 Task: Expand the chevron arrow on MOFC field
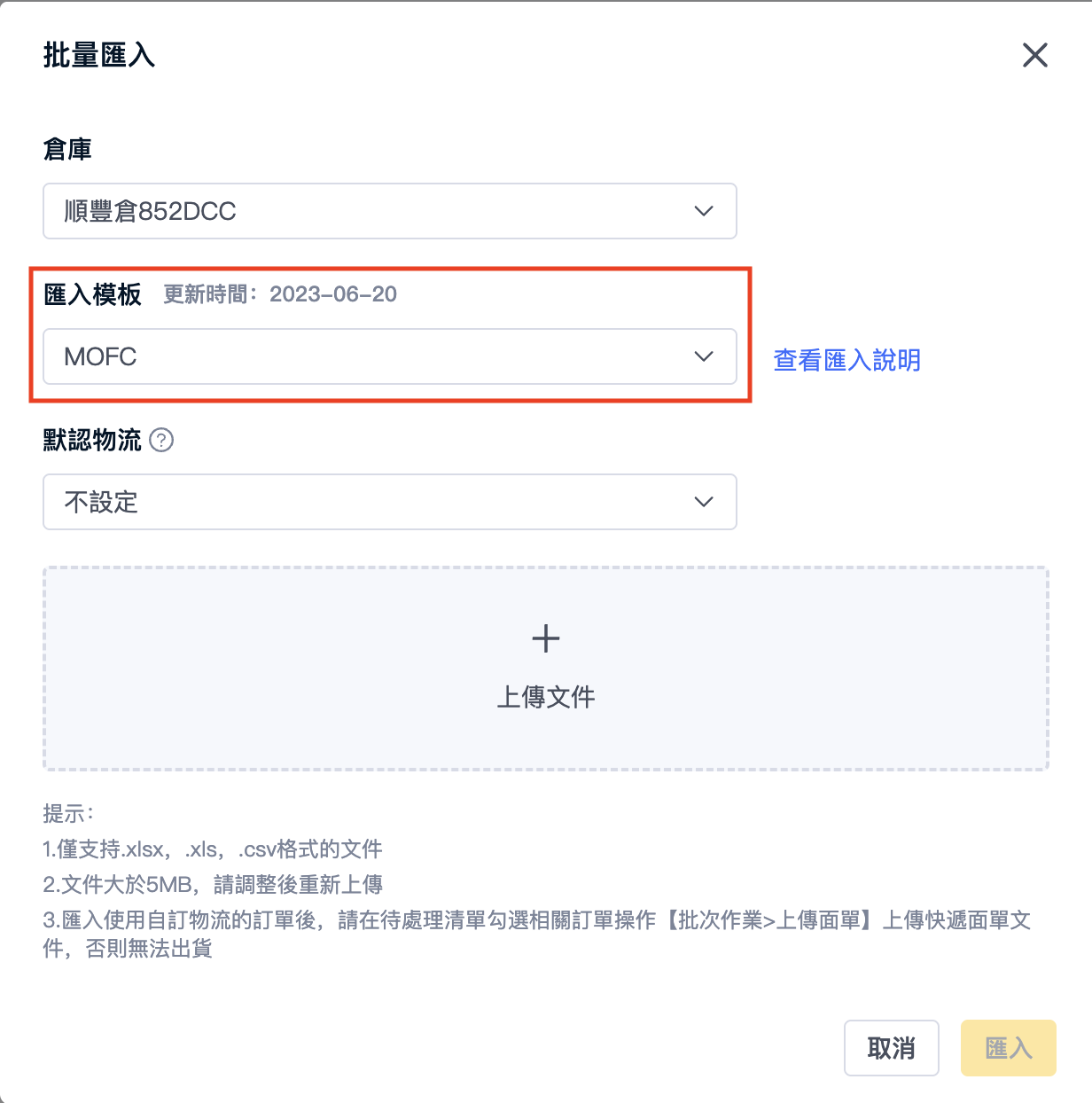tap(704, 356)
